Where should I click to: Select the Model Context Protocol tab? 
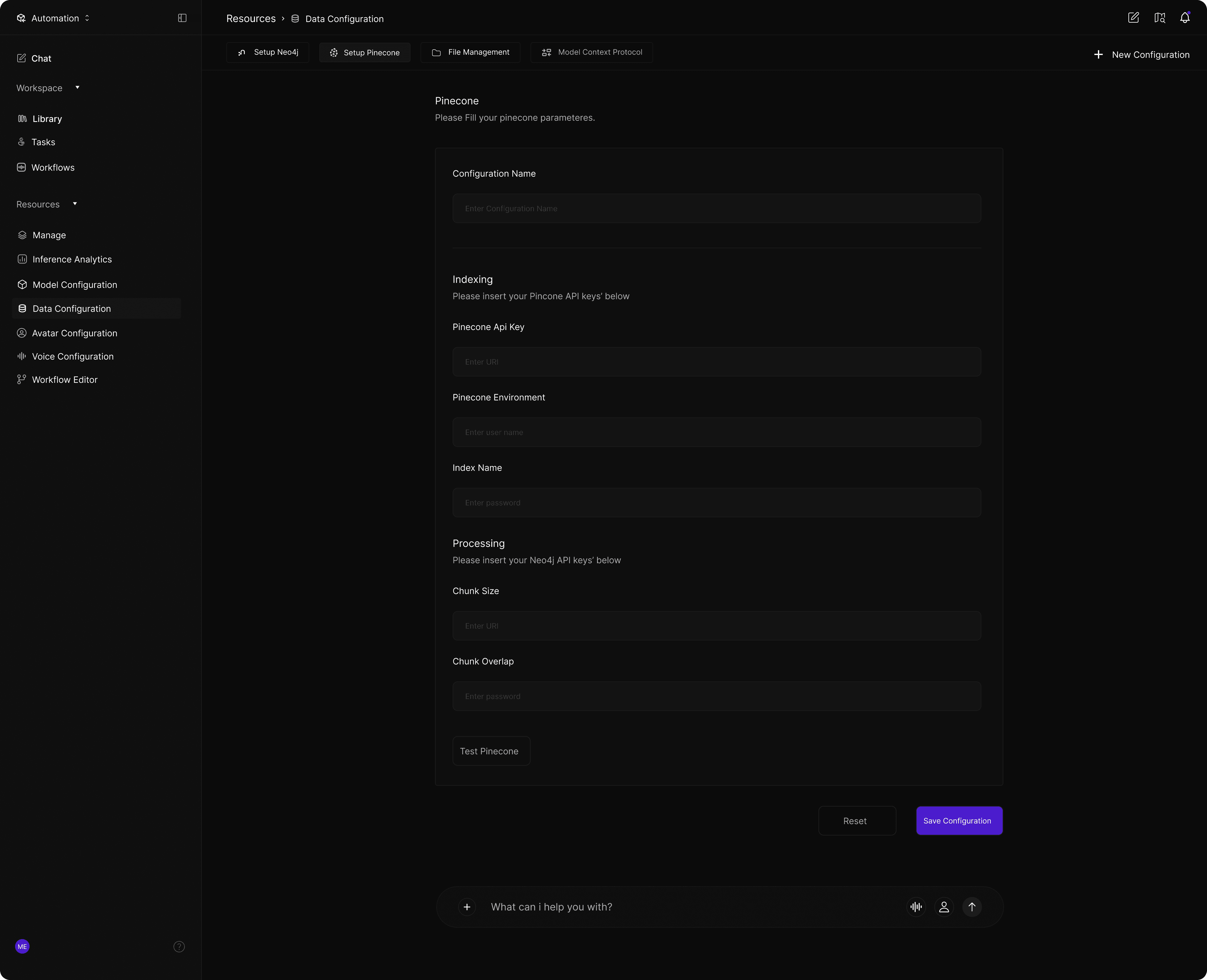pyautogui.click(x=591, y=52)
